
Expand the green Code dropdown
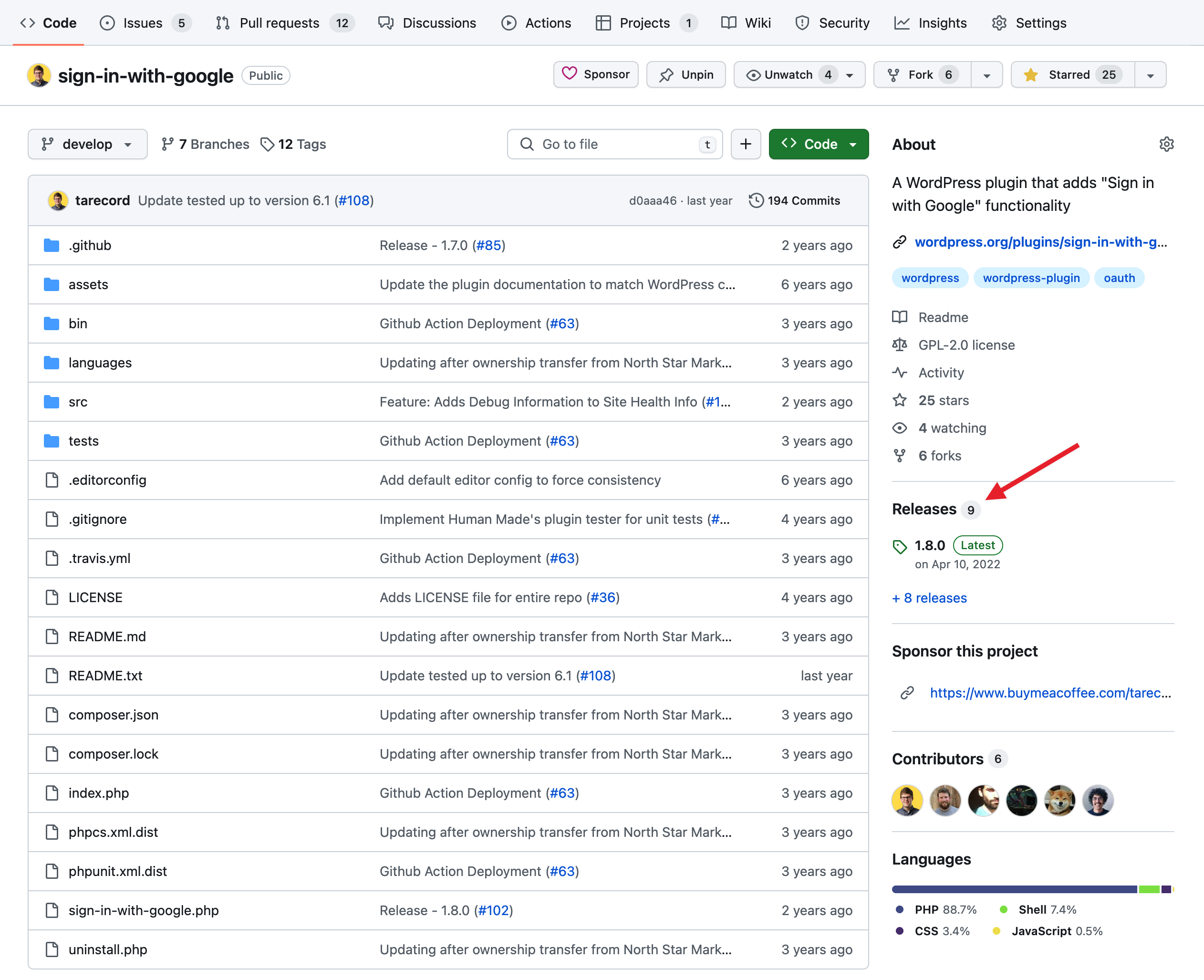(x=818, y=145)
